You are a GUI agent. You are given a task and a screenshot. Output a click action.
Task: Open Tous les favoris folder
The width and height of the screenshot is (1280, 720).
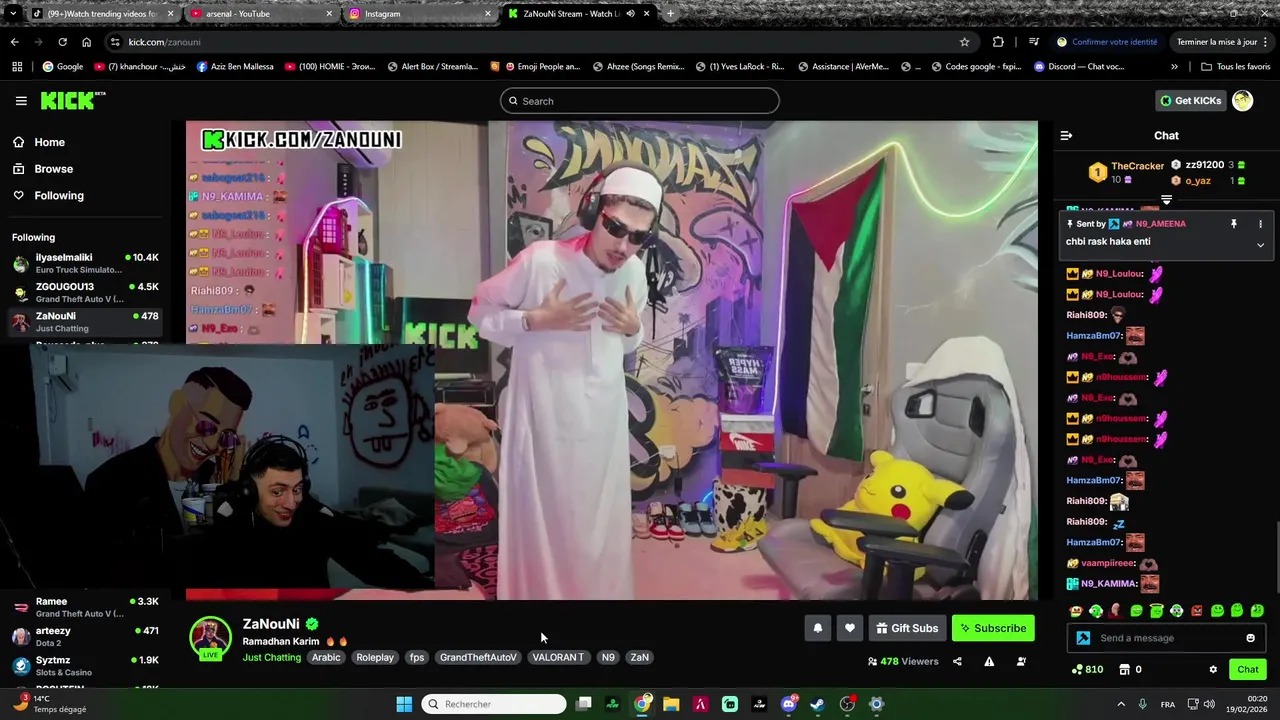(x=1235, y=67)
